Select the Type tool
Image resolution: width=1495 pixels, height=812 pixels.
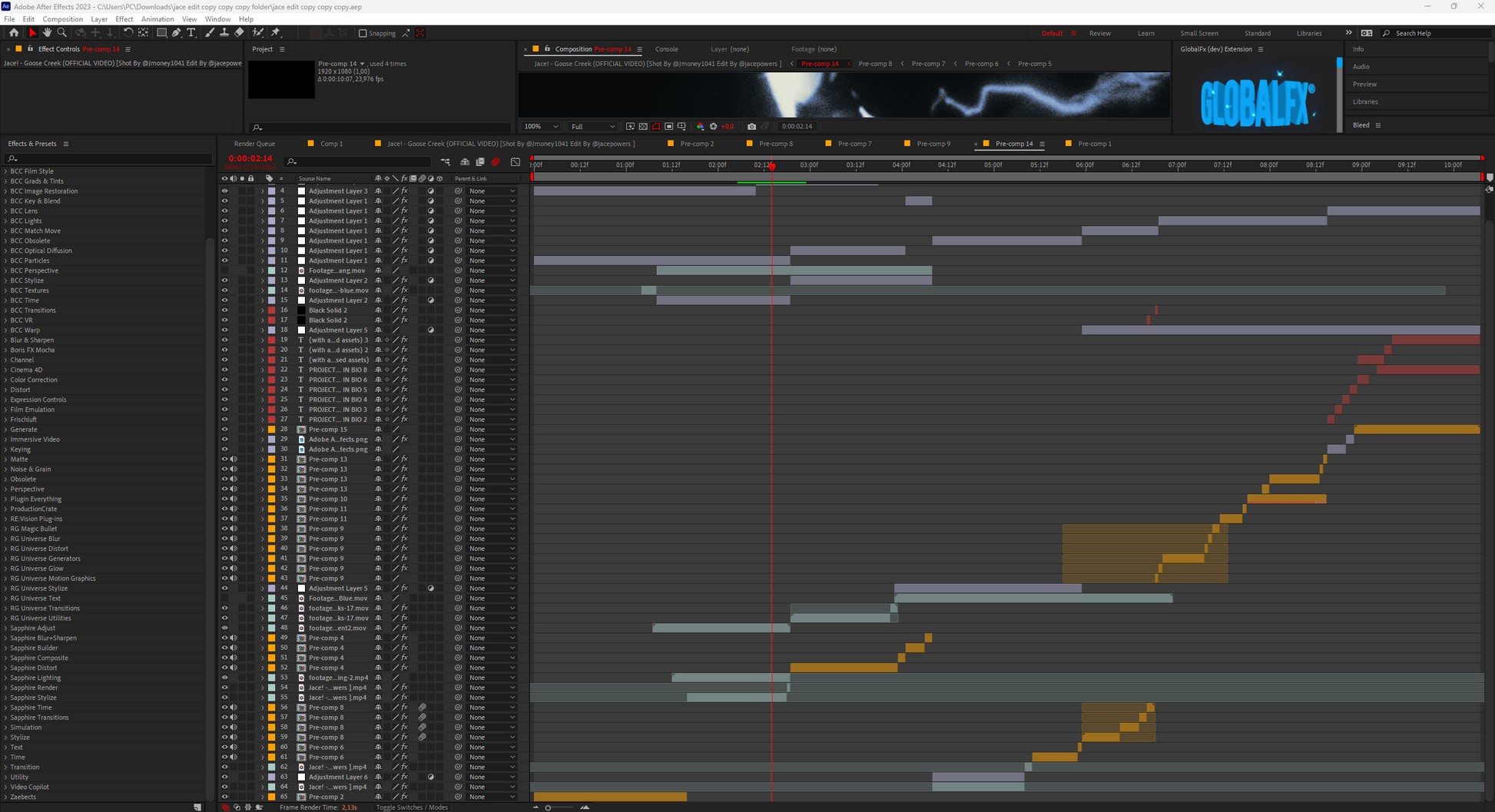(191, 33)
